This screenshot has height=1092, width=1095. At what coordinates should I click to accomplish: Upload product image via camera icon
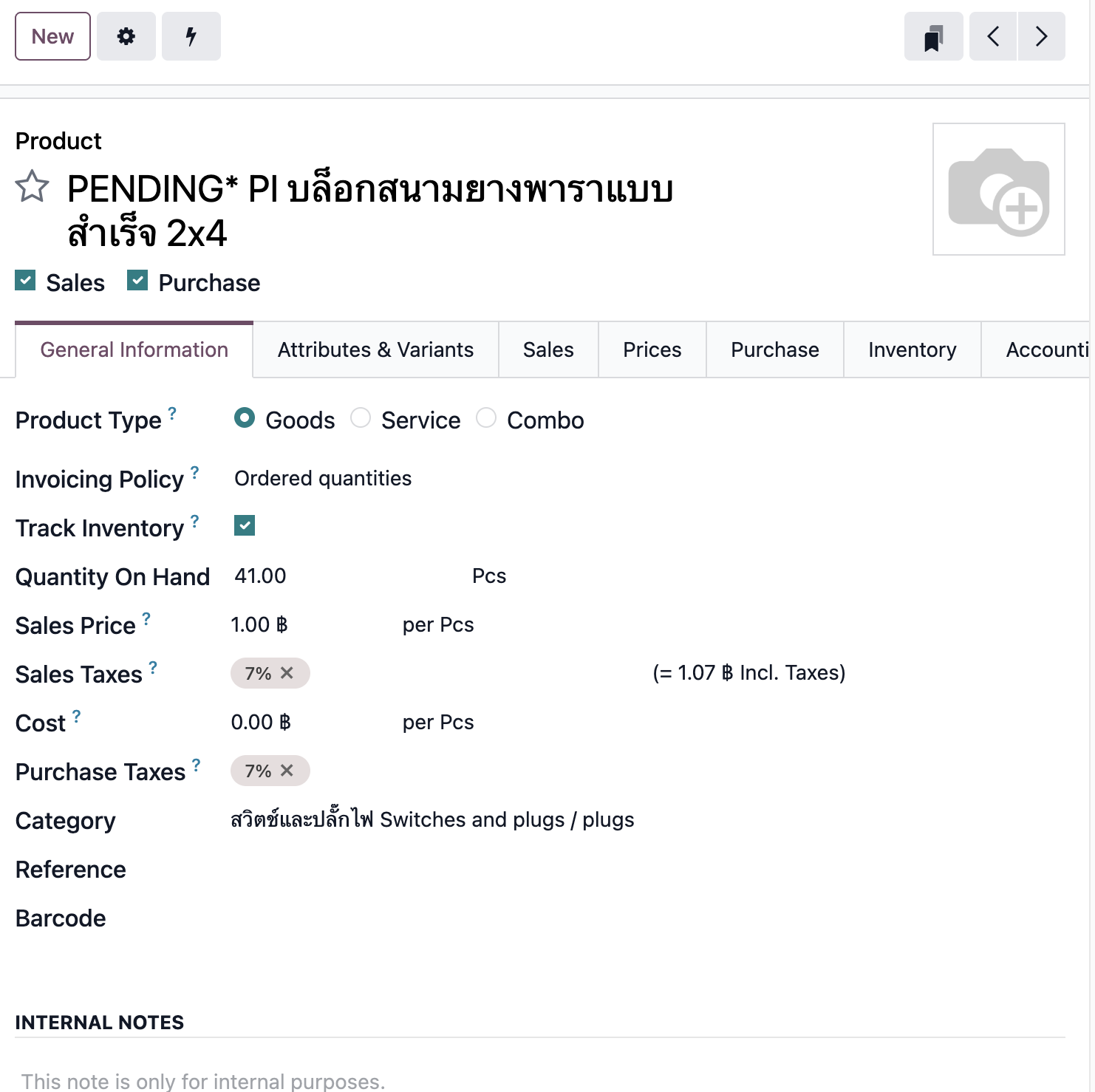pyautogui.click(x=998, y=190)
